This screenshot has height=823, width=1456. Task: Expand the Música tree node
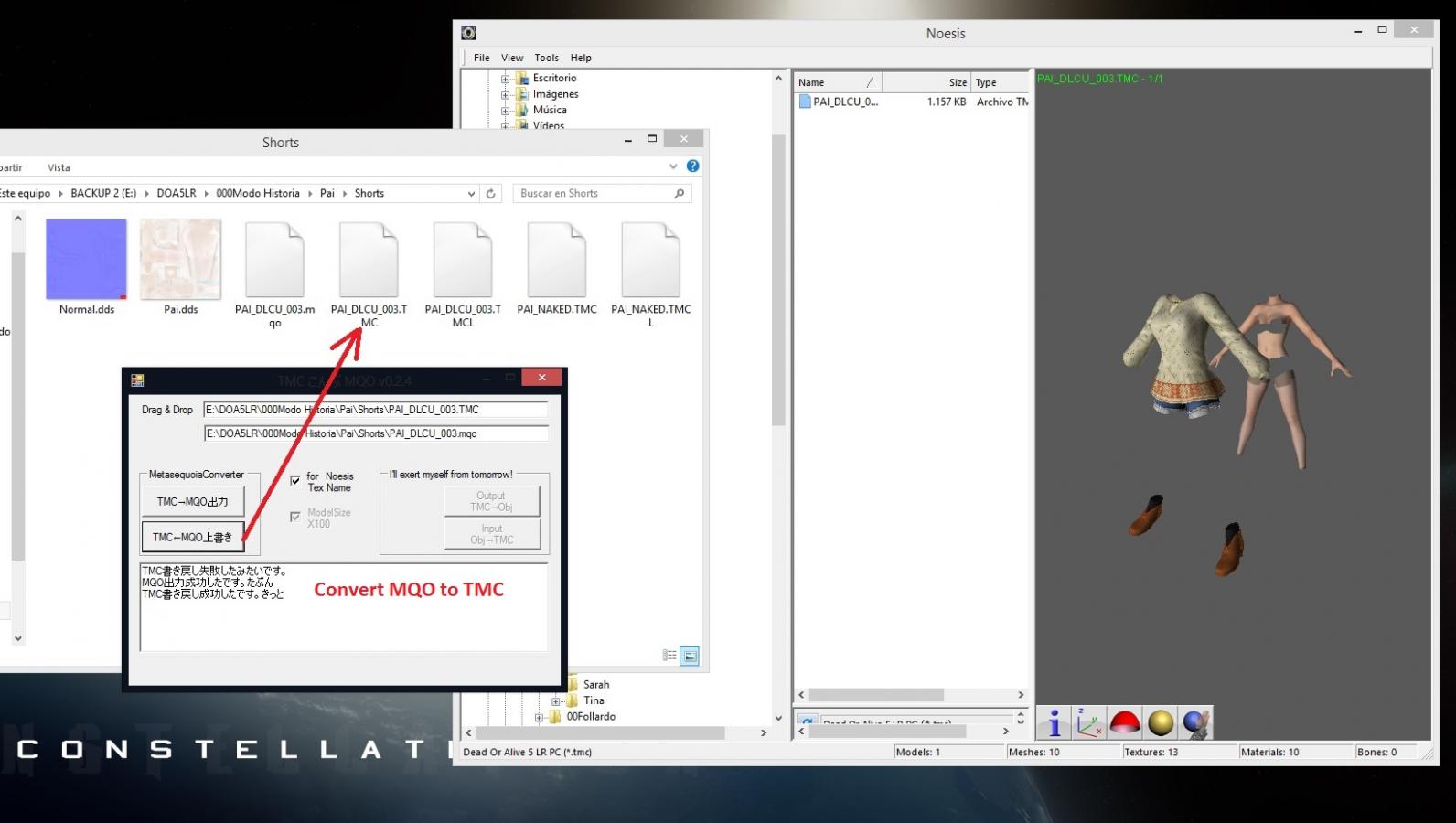pyautogui.click(x=505, y=110)
